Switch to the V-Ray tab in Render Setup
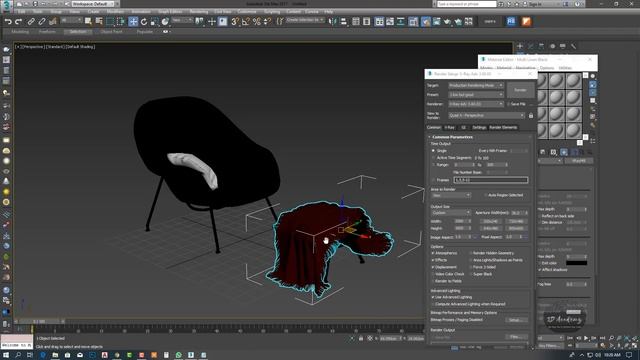This screenshot has width=640, height=360. point(449,127)
